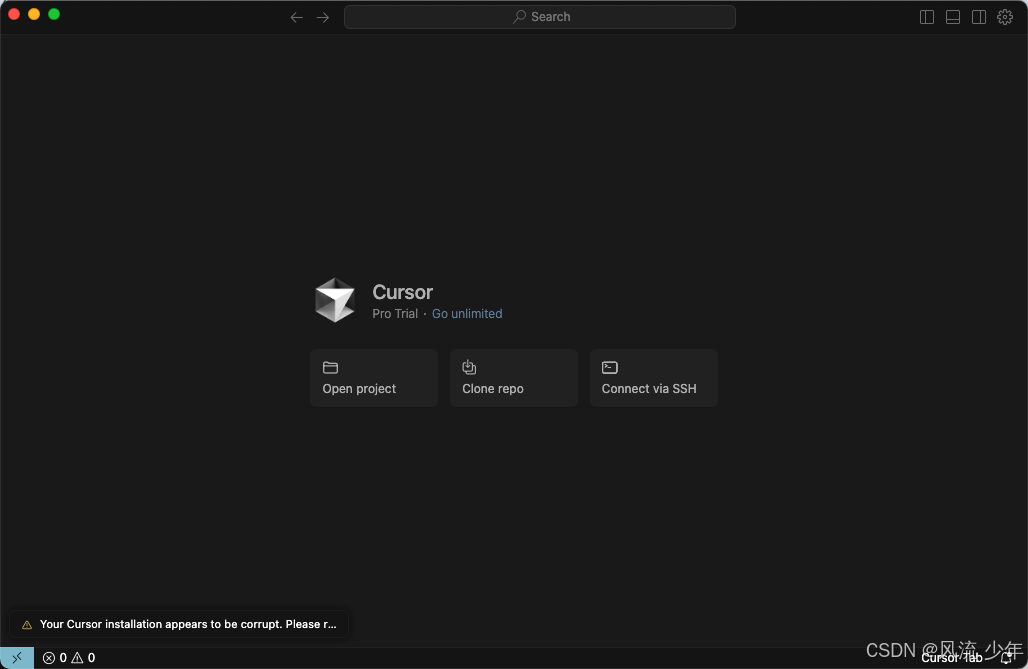Click the warning triangle in the notification
Viewport: 1028px width, 669px height.
(27, 624)
